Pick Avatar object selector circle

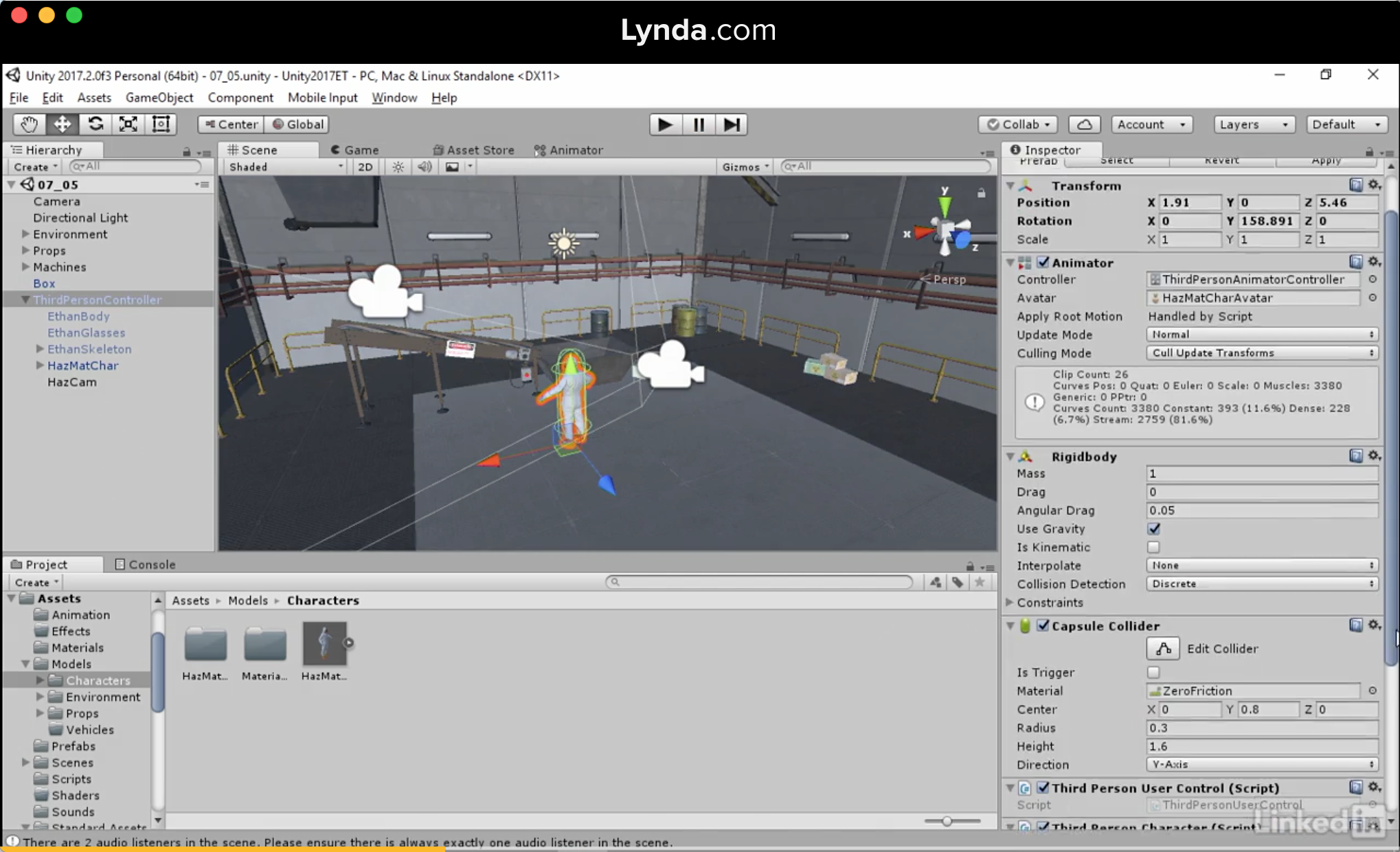tap(1373, 298)
